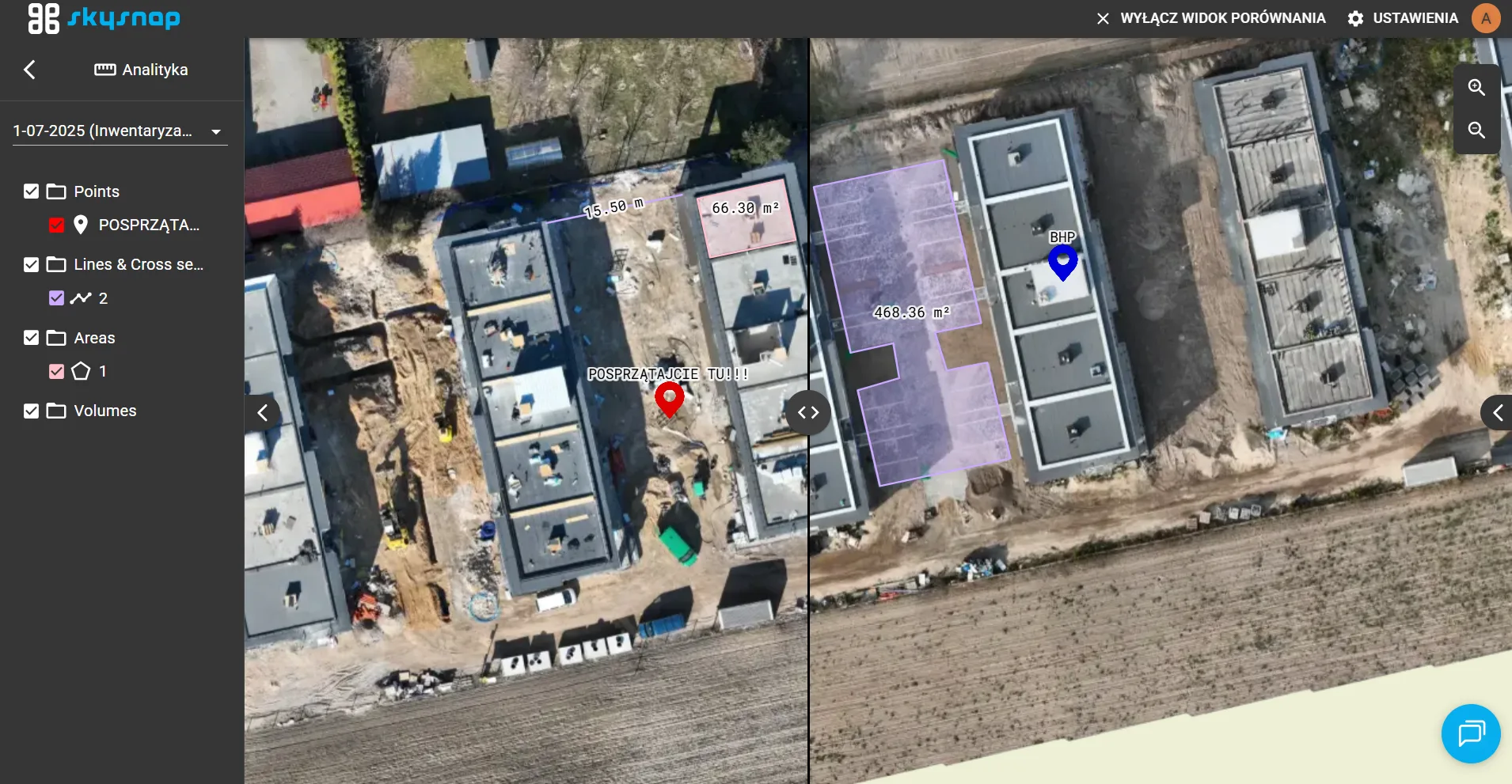The image size is (1512, 784).
Task: Uncheck the Points folder checkbox
Action: tap(32, 191)
